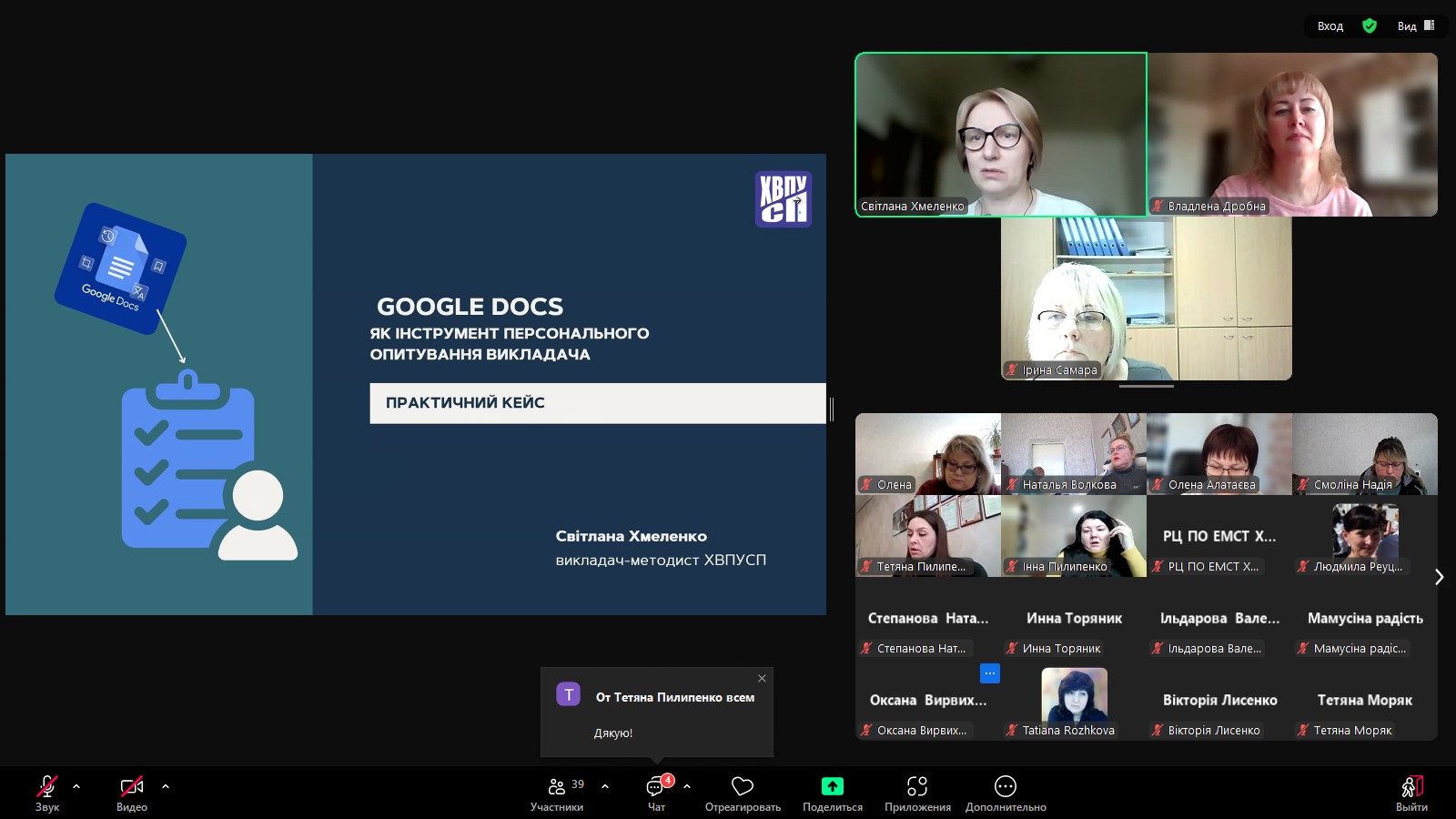Click the green Поделиться share screen button

833,792
